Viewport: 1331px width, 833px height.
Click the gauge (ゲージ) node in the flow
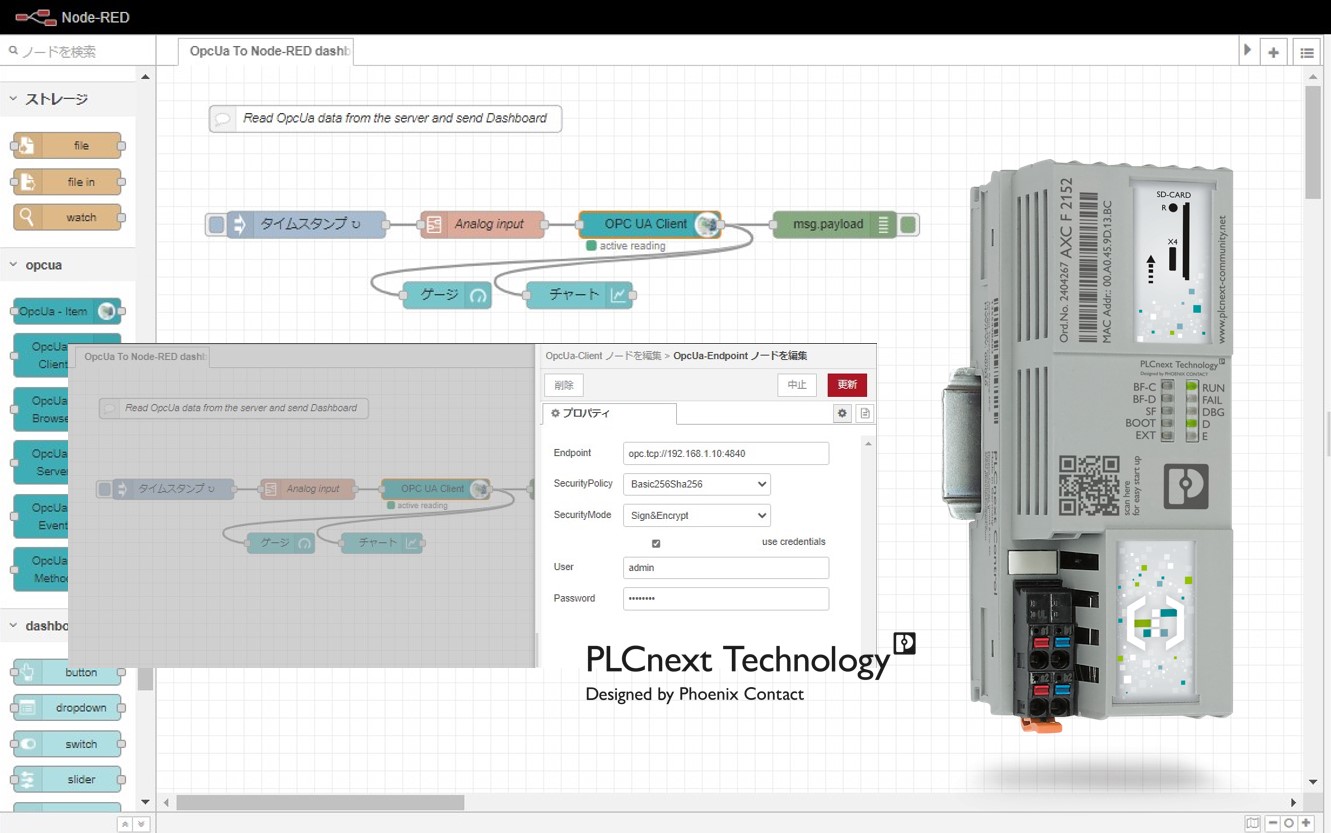click(x=445, y=294)
